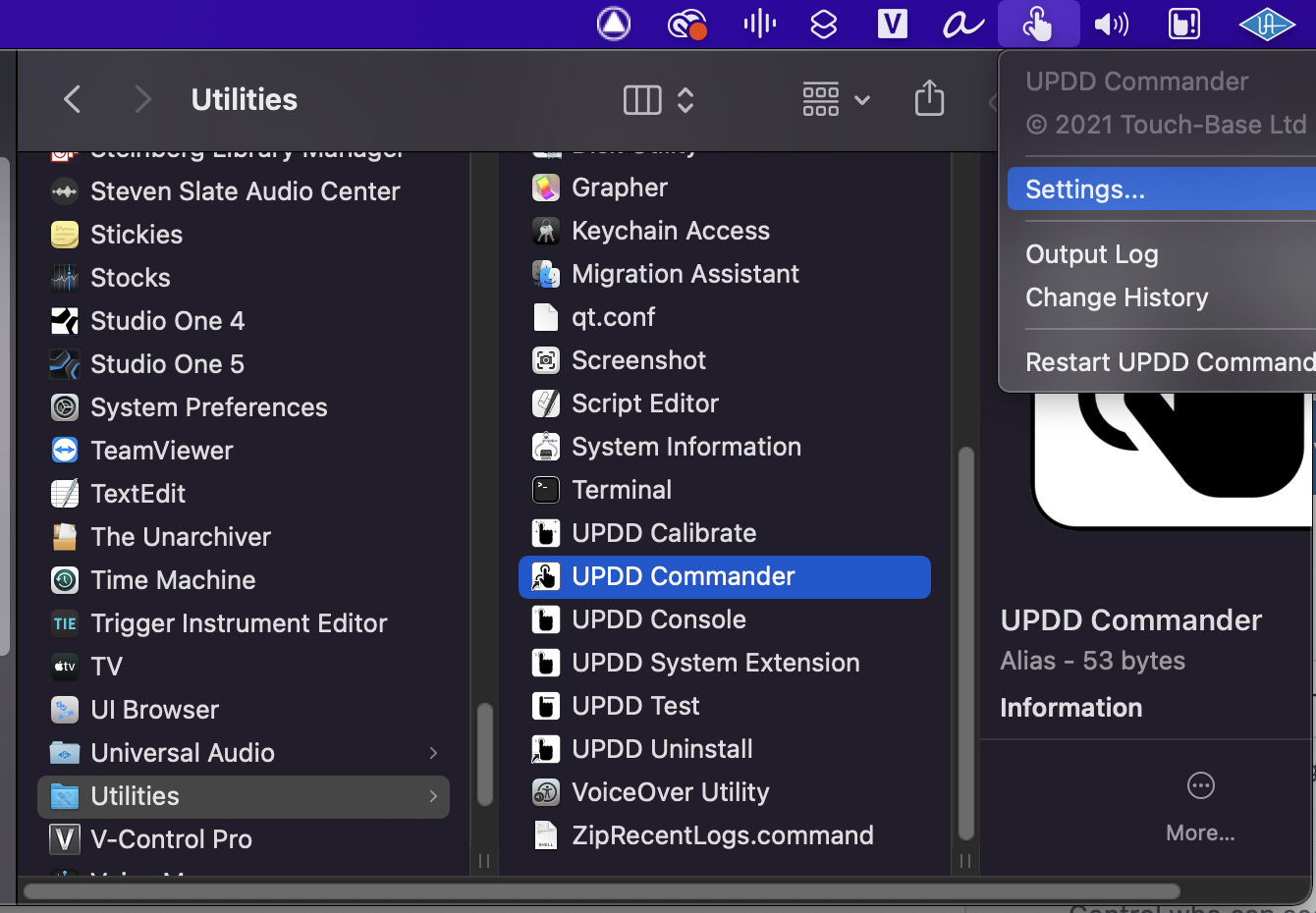Click the ellipsis More icon in preview
The height and width of the screenshot is (913, 1316).
pos(1201,785)
